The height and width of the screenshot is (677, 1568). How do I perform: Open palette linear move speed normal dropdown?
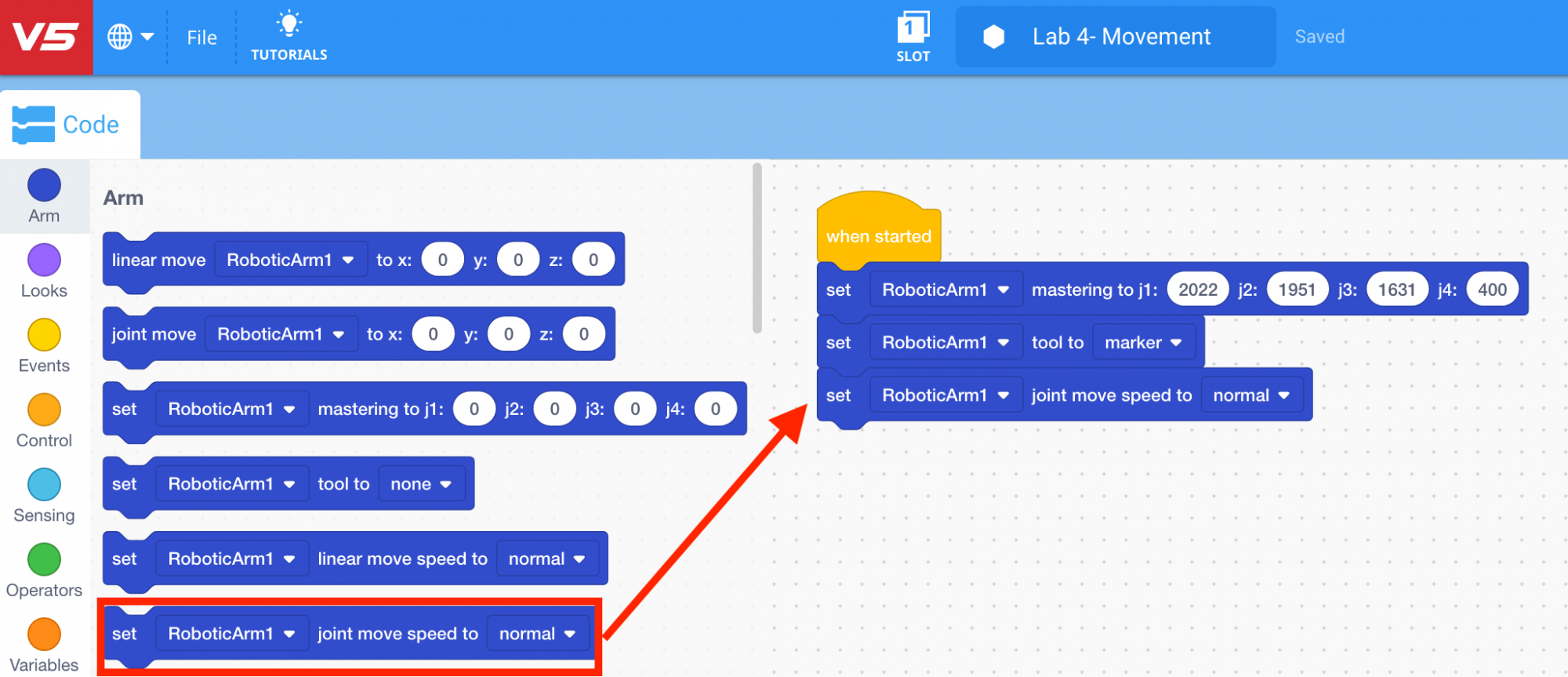click(x=546, y=559)
